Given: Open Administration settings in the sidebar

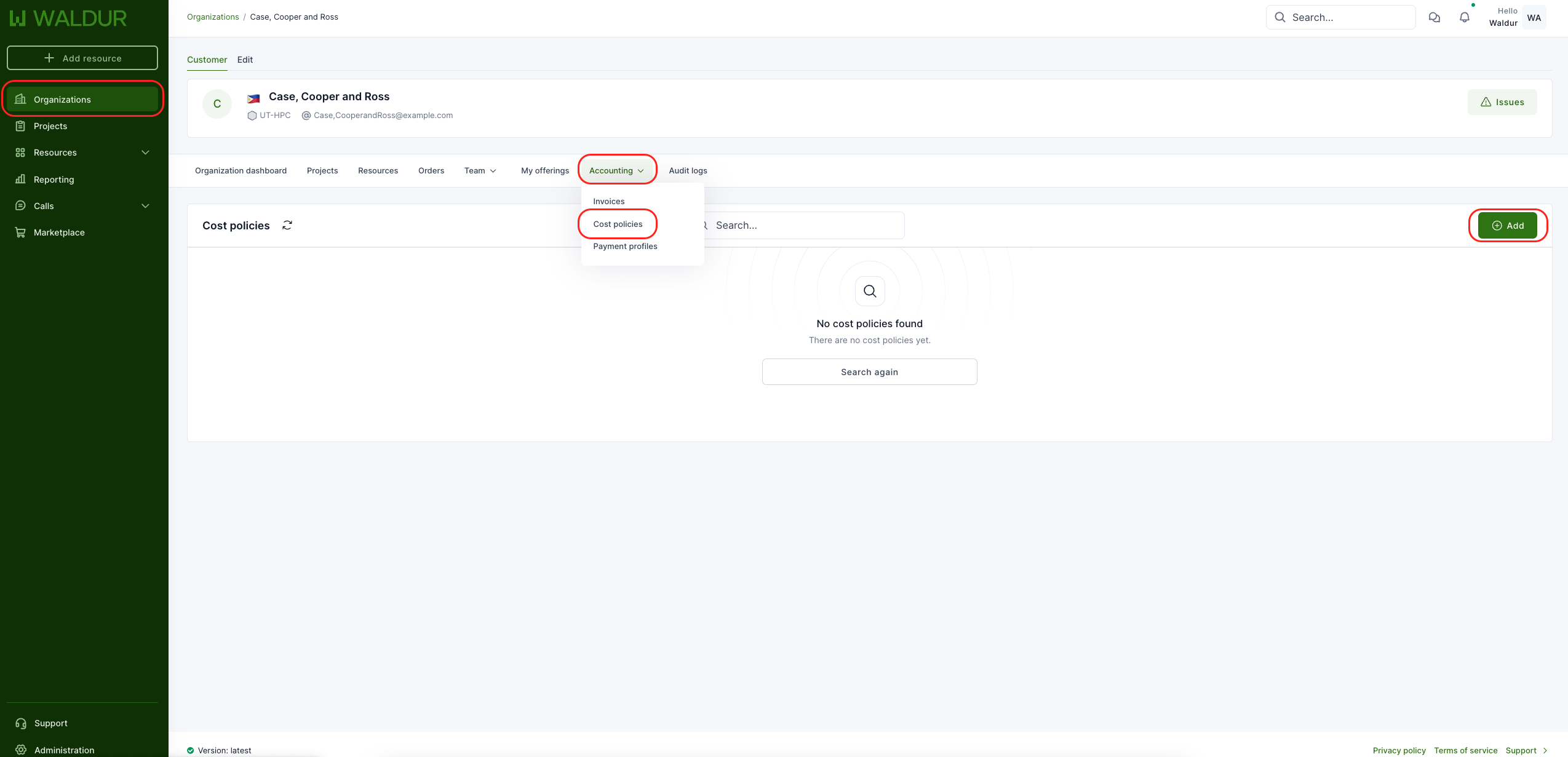Looking at the screenshot, I should (64, 750).
